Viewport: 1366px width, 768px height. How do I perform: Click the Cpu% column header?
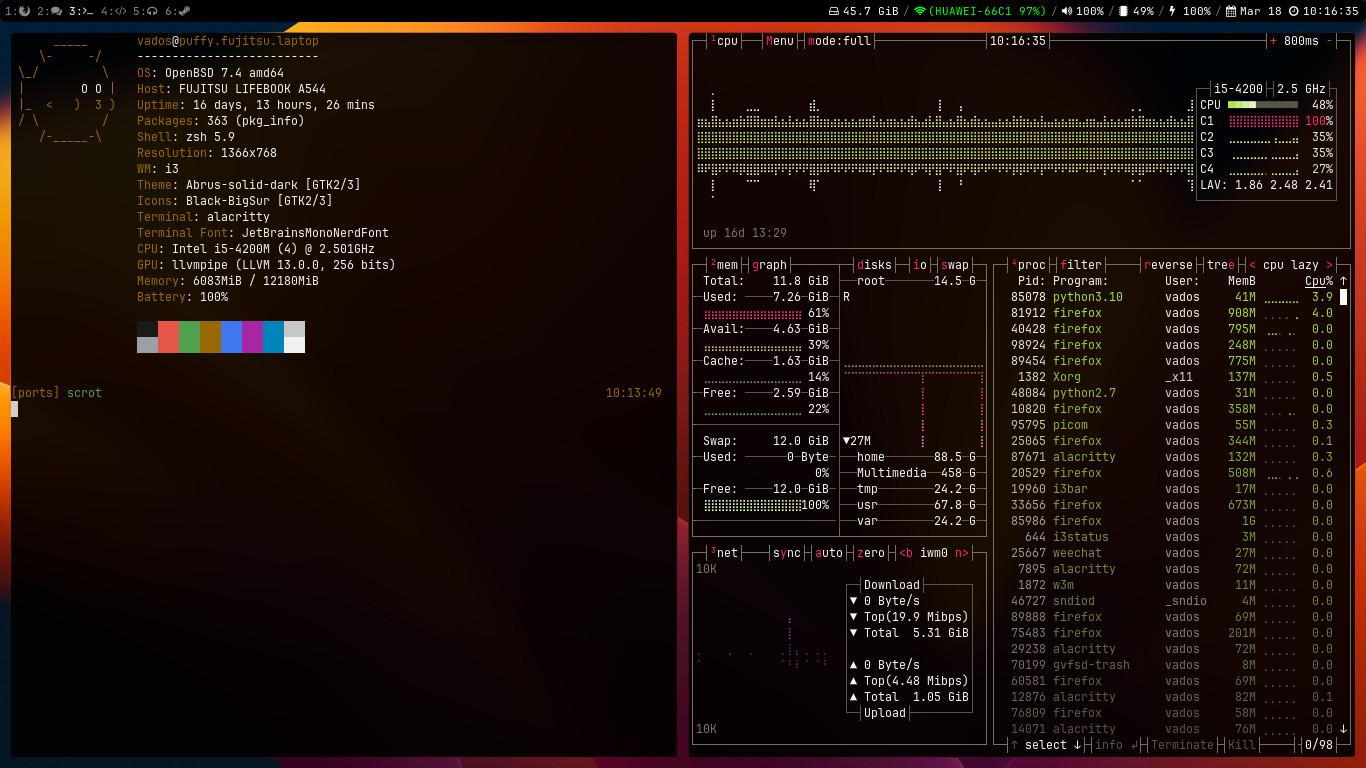1319,281
